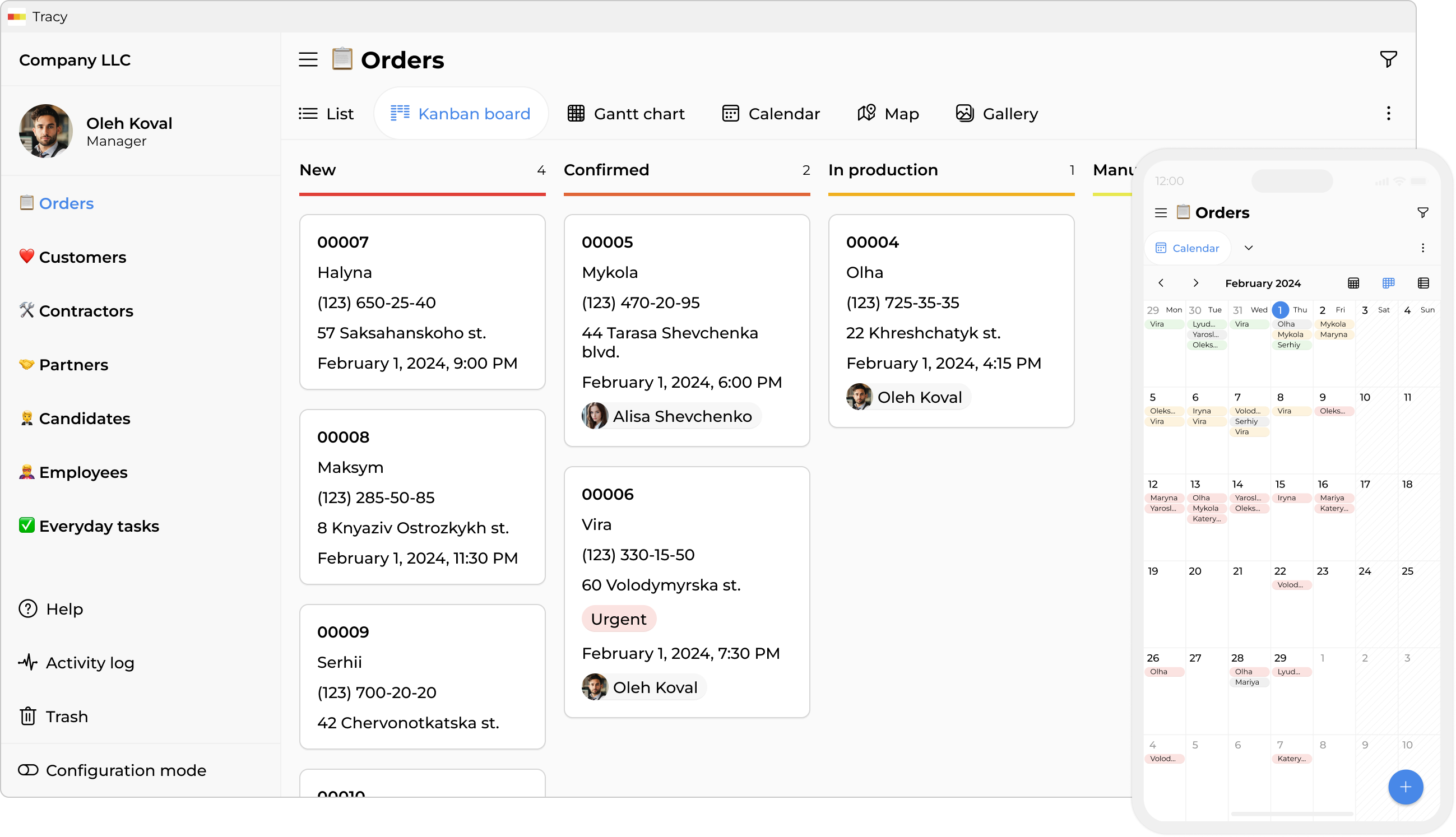Screen dimensions: 1456x837
Task: Open the Customers section
Action: point(83,257)
